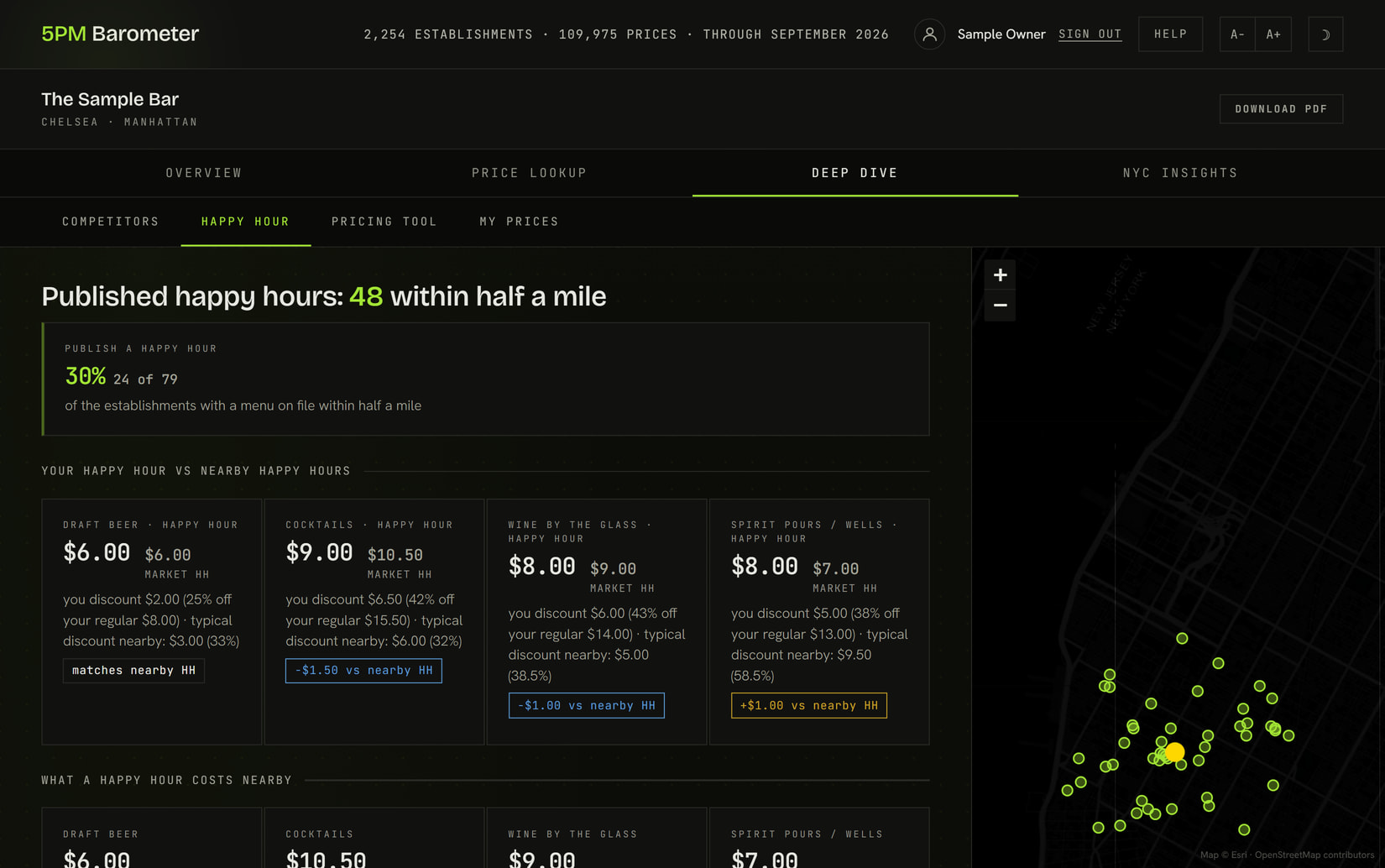
Task: Click 'Sample Owner' user name
Action: pyautogui.click(x=1001, y=34)
